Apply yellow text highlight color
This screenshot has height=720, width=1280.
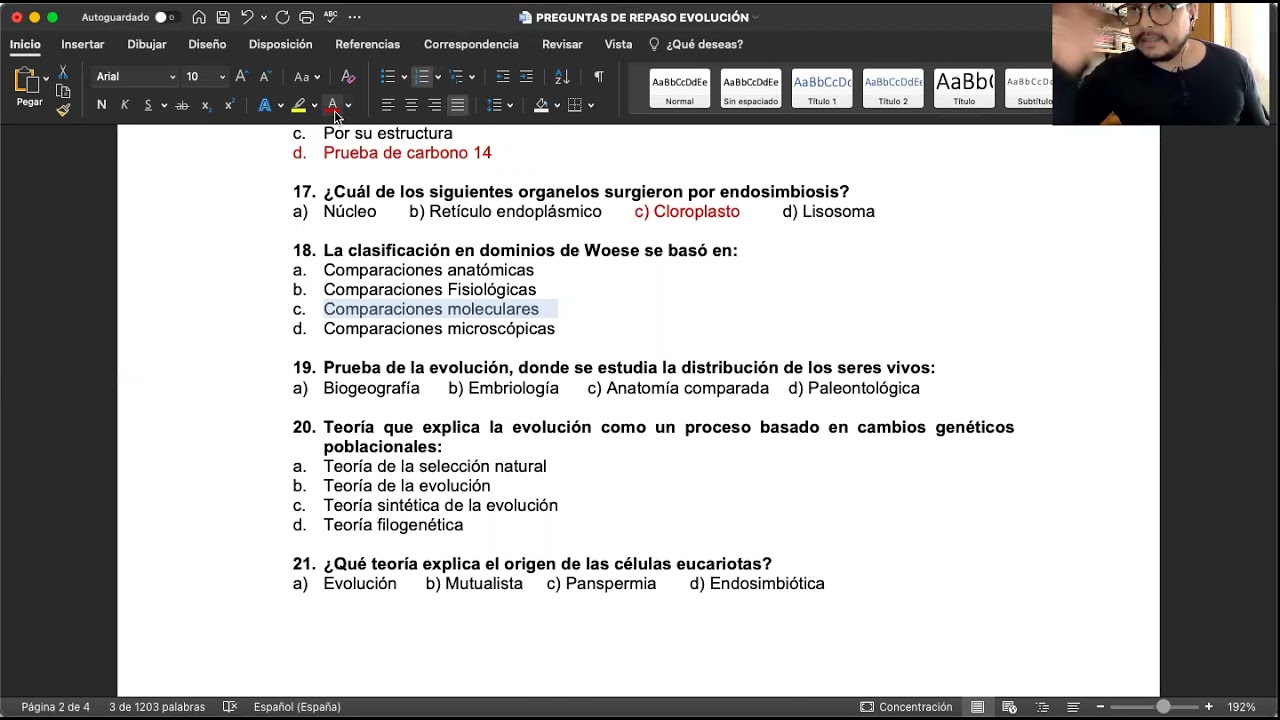click(x=298, y=105)
